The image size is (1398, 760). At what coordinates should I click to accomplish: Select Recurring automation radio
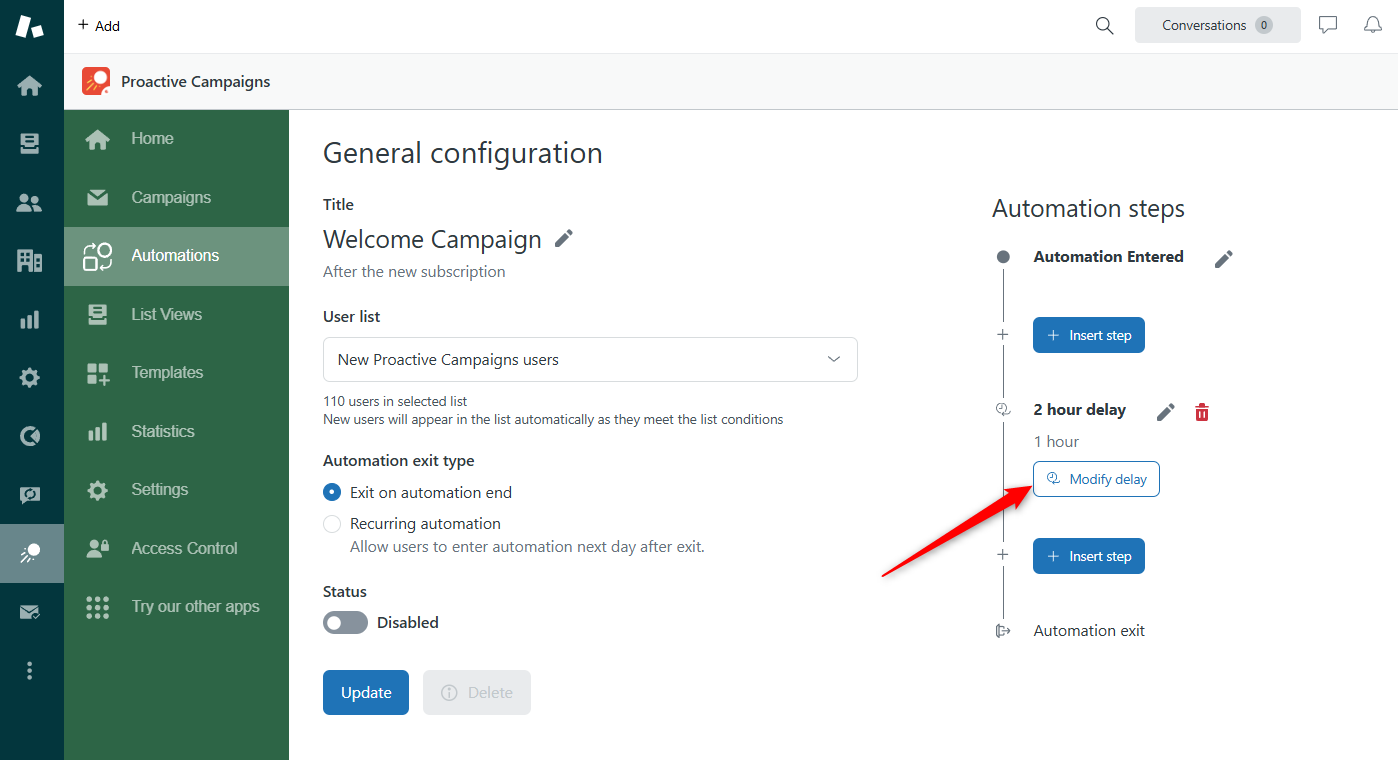[332, 523]
